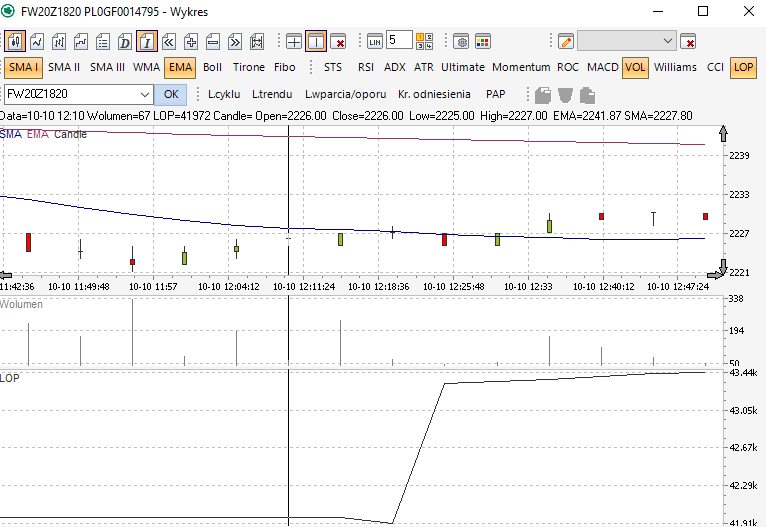This screenshot has width=766, height=527.
Task: Click the daily interval 'D' icon
Action: point(125,41)
